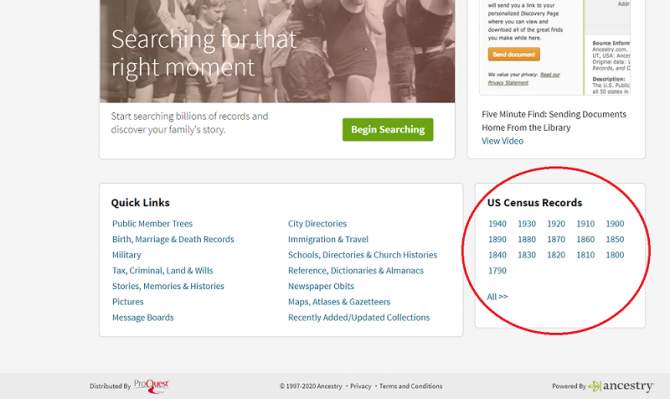The width and height of the screenshot is (670, 399).
Task: Select the 1870 census link
Action: pos(556,239)
